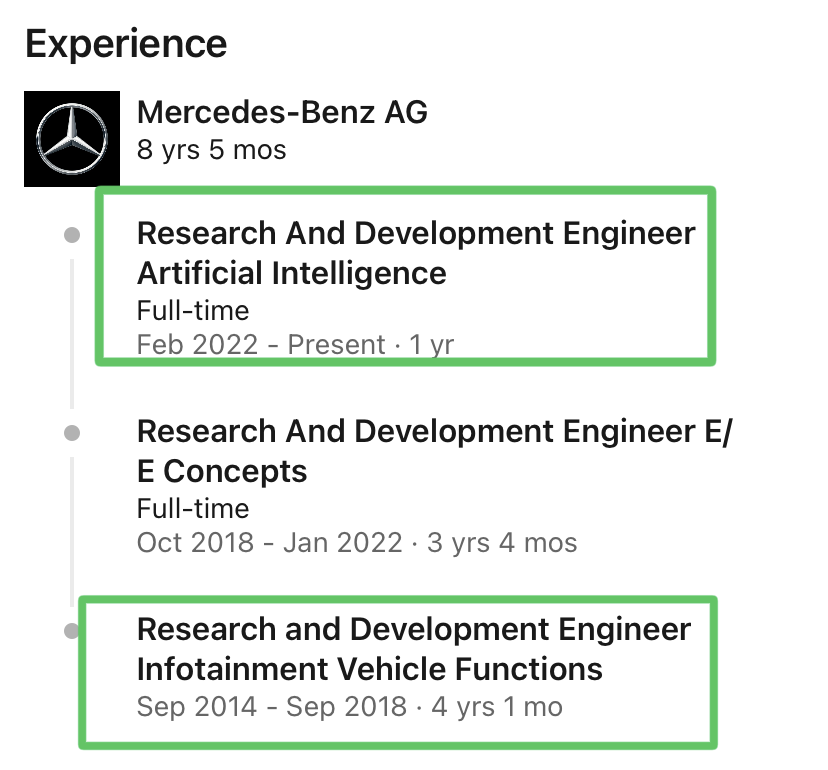Viewport: 828px width, 770px height.
Task: Open the Mercedes-Benz AG company link
Action: tap(282, 112)
